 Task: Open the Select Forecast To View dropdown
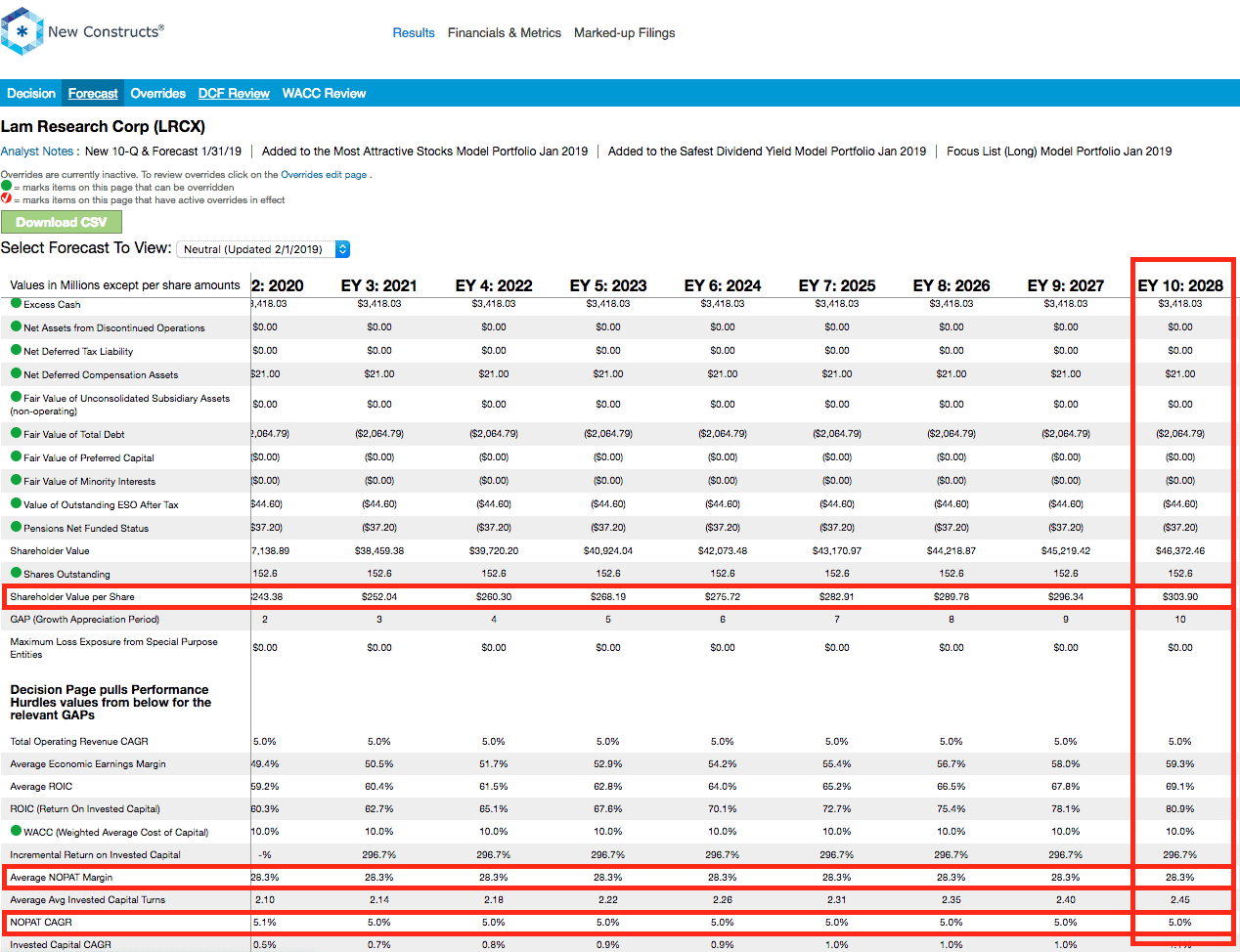click(x=262, y=249)
